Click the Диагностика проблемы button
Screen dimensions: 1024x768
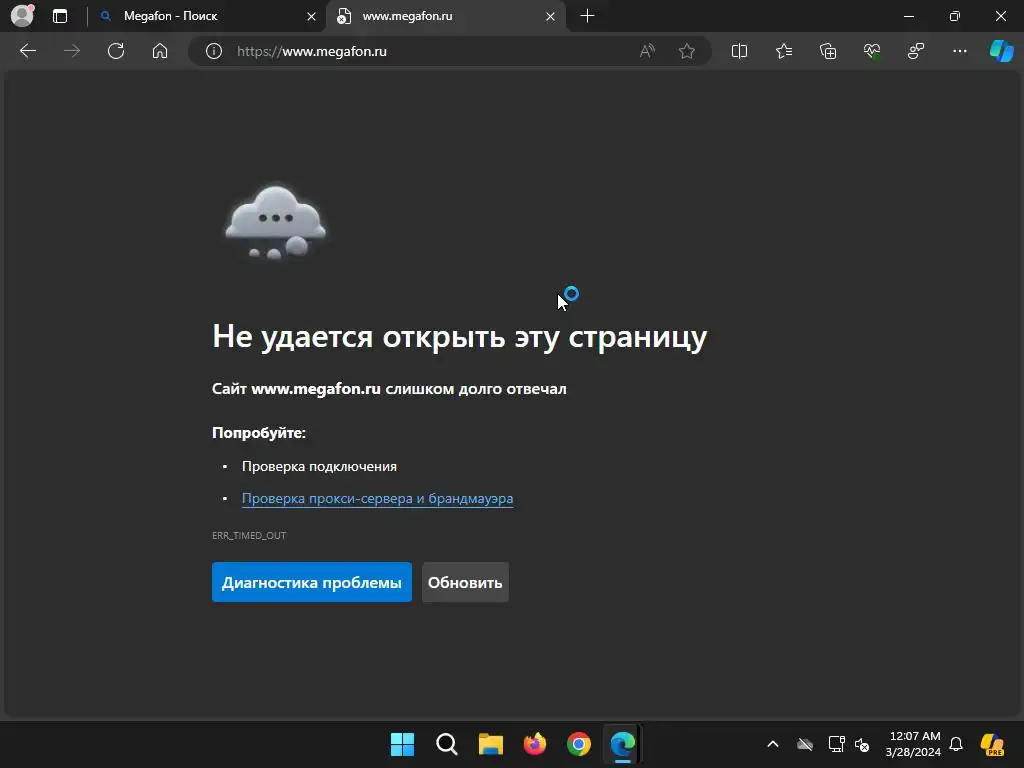[x=312, y=582]
